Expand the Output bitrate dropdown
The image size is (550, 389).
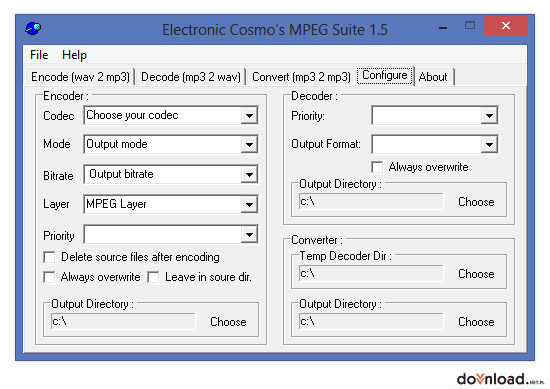click(x=249, y=174)
